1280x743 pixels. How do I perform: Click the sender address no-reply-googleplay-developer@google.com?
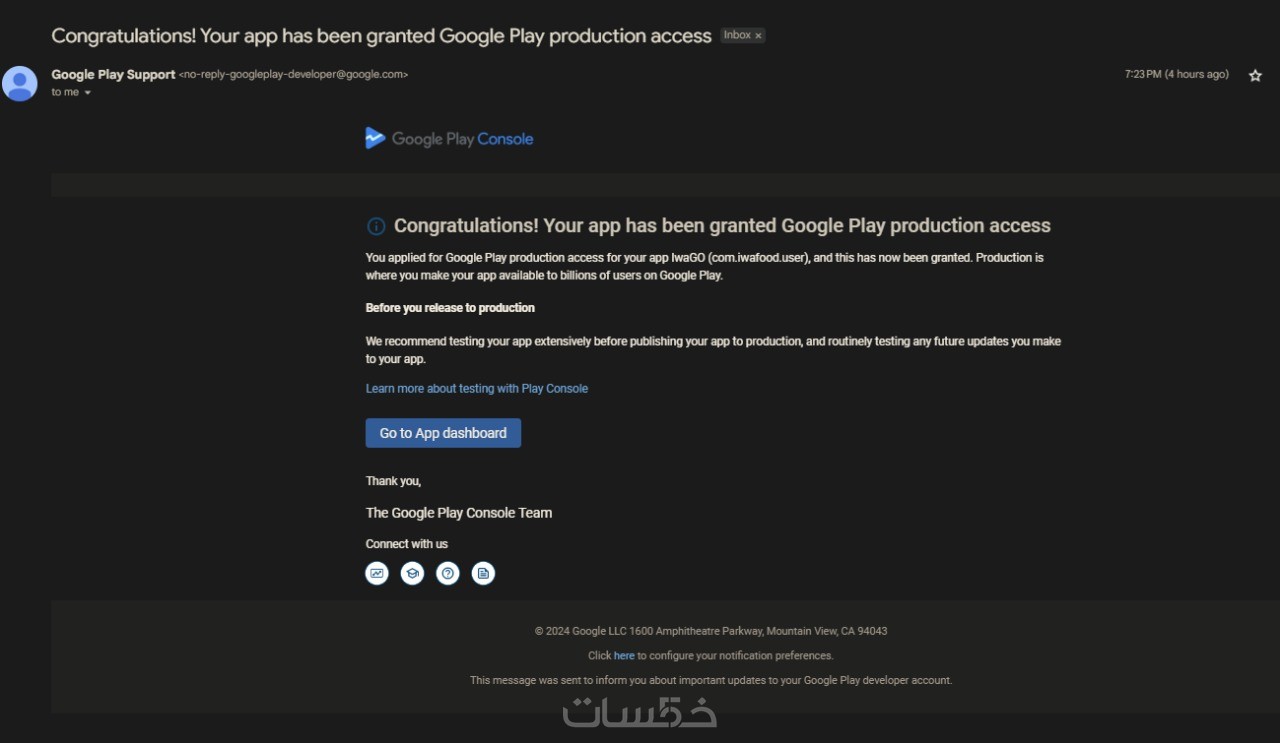[x=293, y=75]
